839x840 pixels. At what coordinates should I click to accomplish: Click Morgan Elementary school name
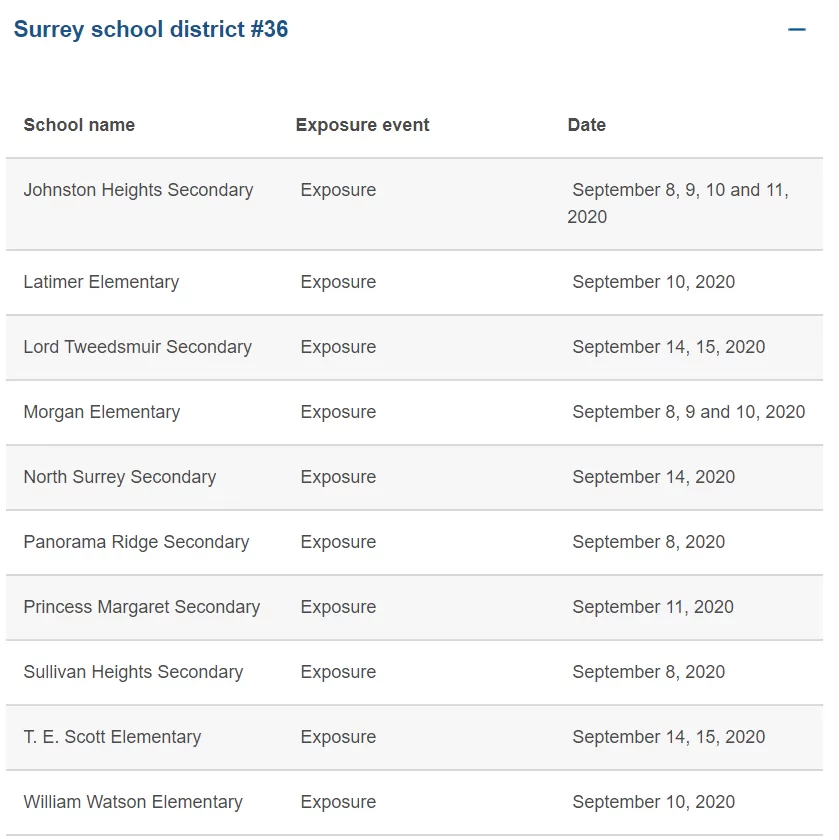coord(102,412)
